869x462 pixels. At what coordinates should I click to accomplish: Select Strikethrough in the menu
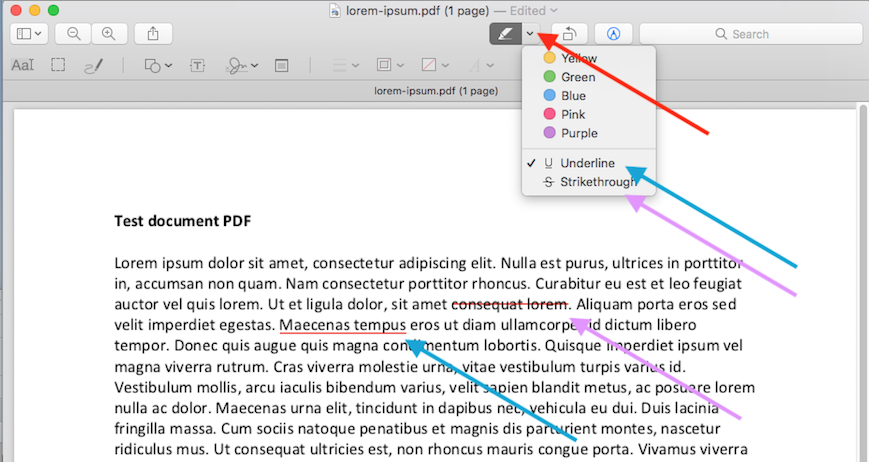pos(589,182)
